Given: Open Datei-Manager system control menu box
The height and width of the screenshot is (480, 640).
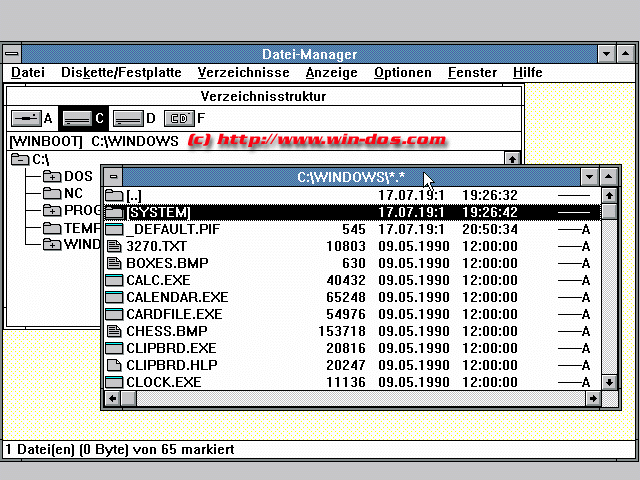Looking at the screenshot, I should (11, 54).
